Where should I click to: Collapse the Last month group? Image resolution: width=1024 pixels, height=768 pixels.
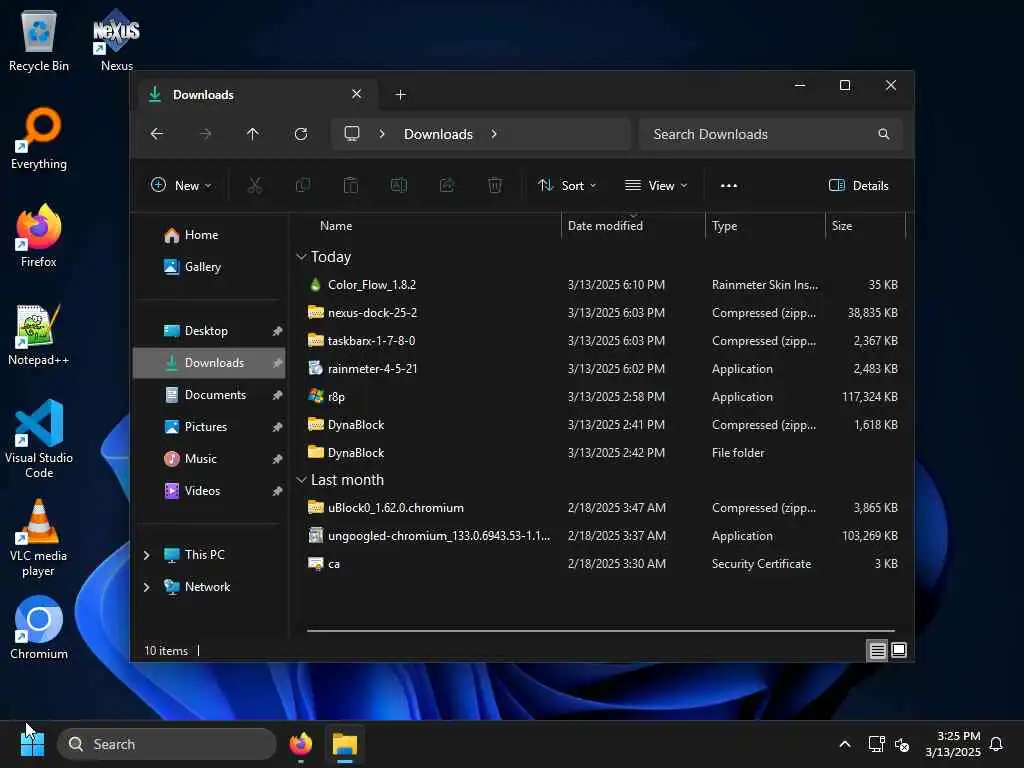click(x=301, y=480)
